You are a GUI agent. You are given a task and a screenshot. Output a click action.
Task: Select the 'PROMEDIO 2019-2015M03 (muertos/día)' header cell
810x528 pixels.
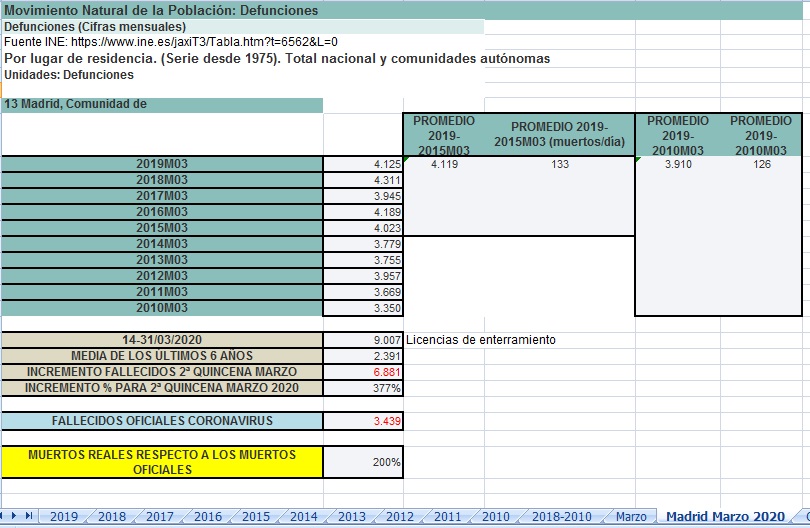click(559, 134)
